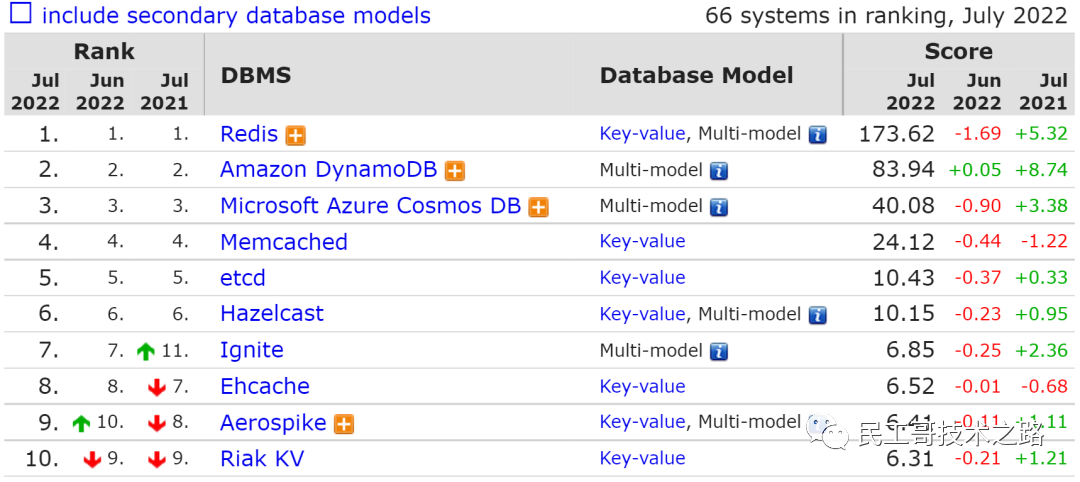Image resolution: width=1080 pixels, height=482 pixels.
Task: Click the Key-value model link for Memcached
Action: [642, 242]
